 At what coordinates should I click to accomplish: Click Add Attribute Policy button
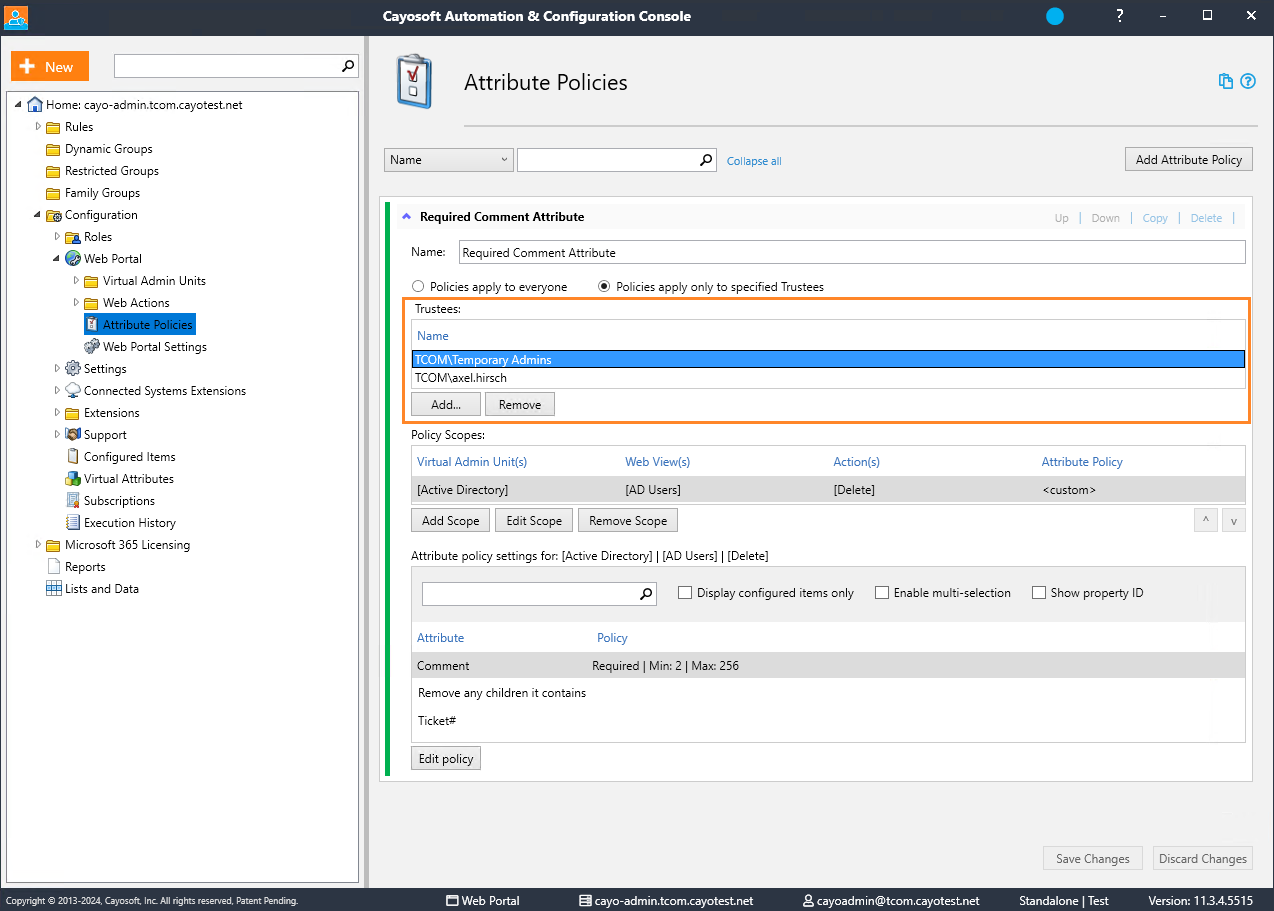pyautogui.click(x=1189, y=160)
